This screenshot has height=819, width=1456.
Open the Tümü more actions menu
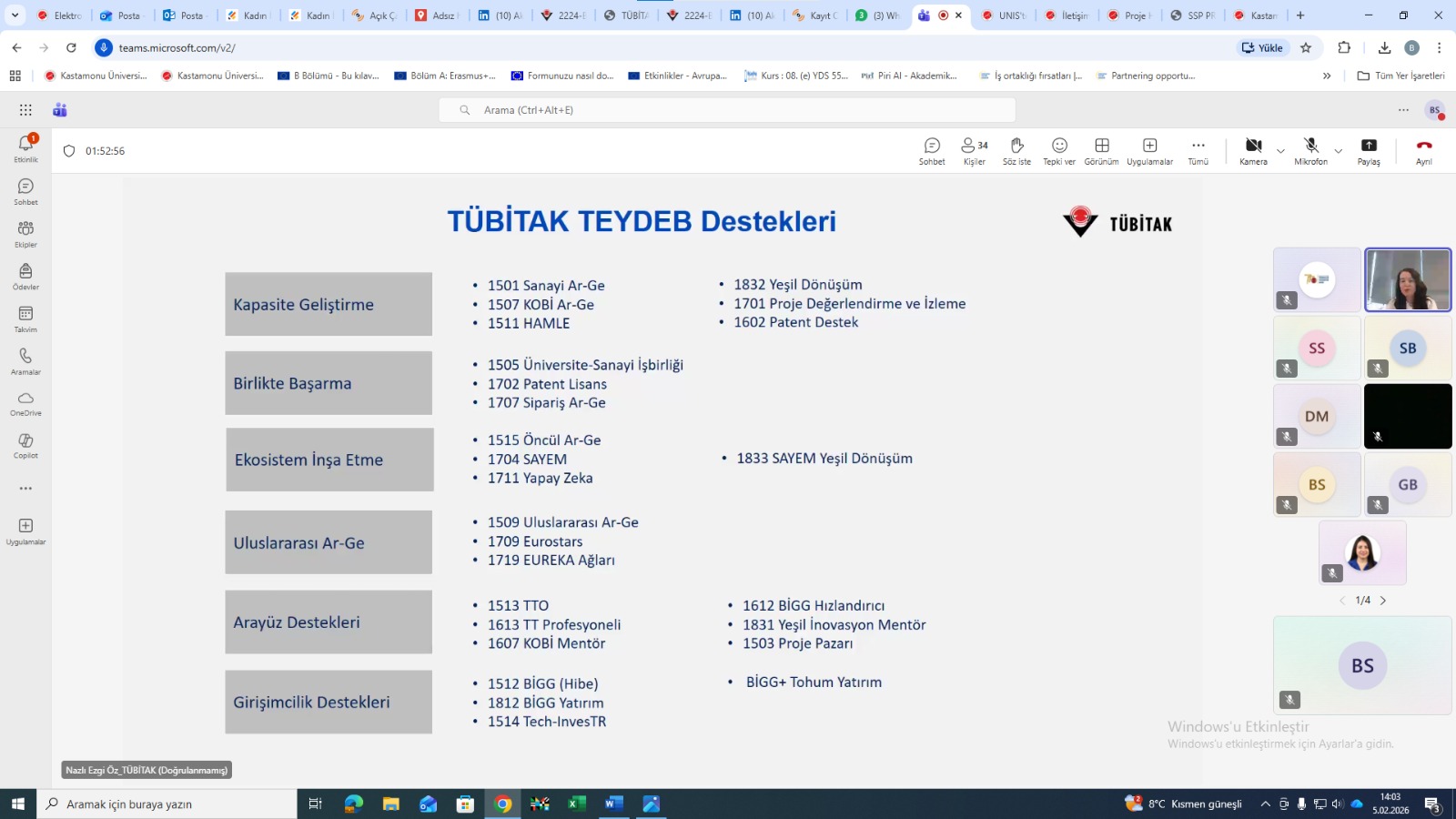[1198, 150]
